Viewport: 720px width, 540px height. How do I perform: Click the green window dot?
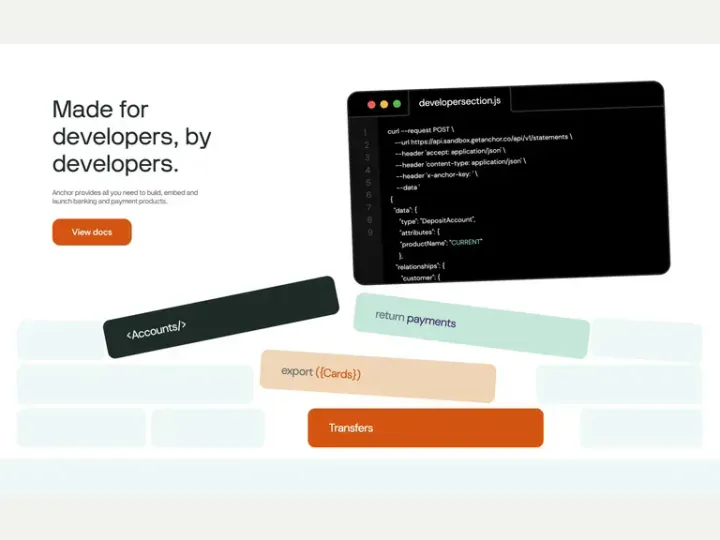tap(397, 104)
